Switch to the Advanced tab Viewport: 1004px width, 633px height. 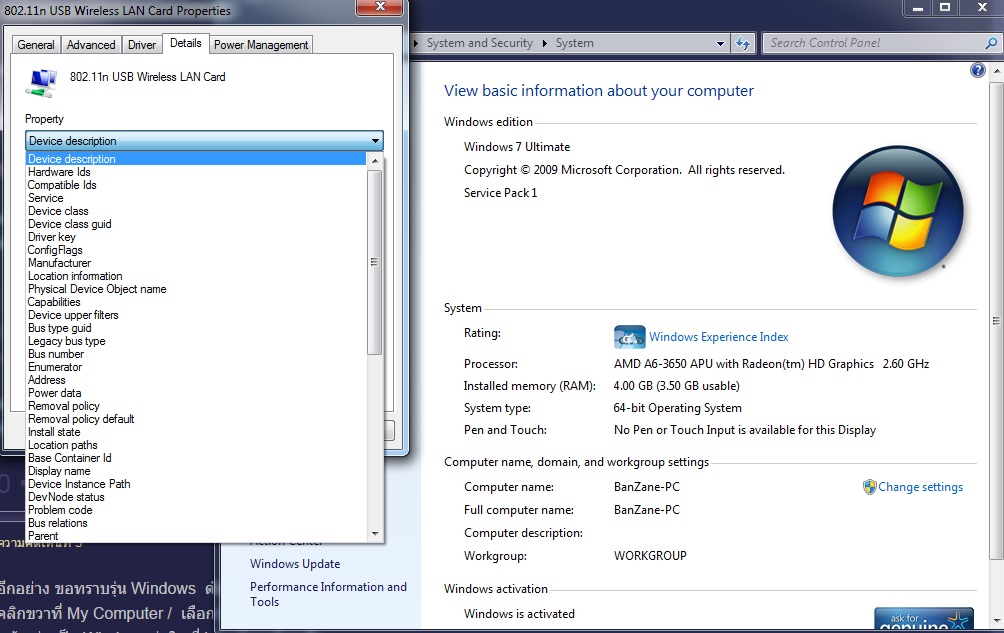(91, 45)
